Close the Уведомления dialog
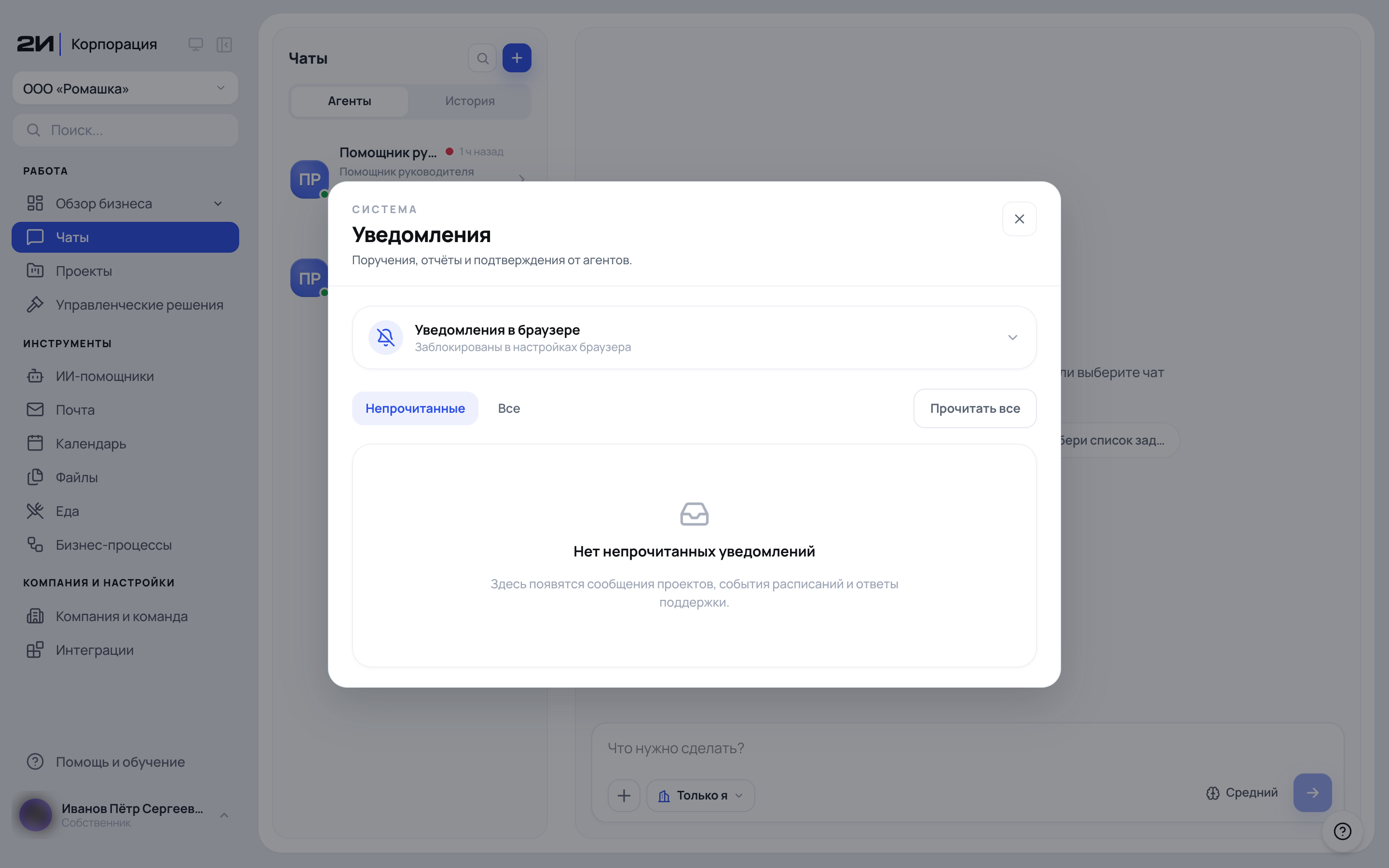Viewport: 1389px width, 868px height. (1019, 219)
